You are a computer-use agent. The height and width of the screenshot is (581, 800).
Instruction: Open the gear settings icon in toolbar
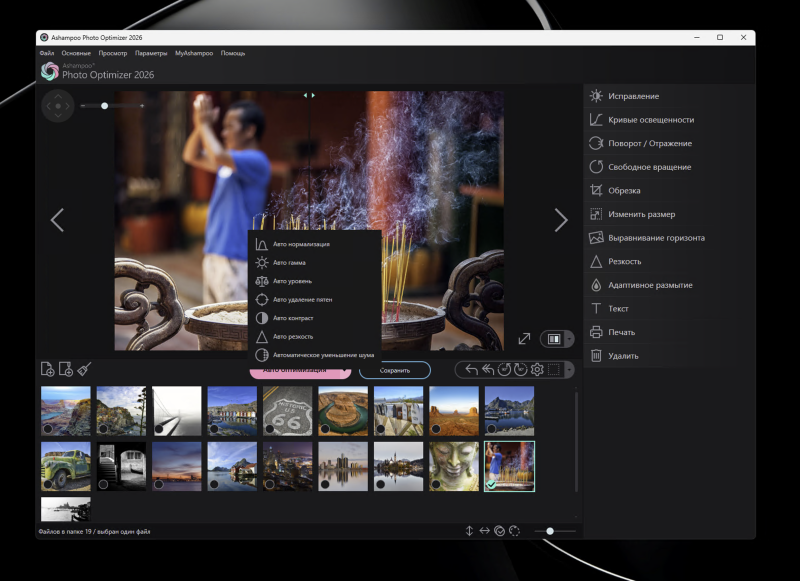click(537, 370)
